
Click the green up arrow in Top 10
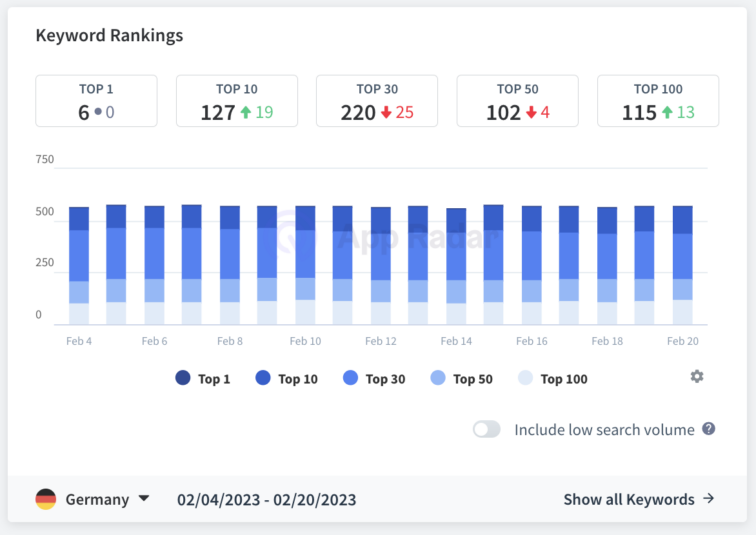pyautogui.click(x=245, y=113)
